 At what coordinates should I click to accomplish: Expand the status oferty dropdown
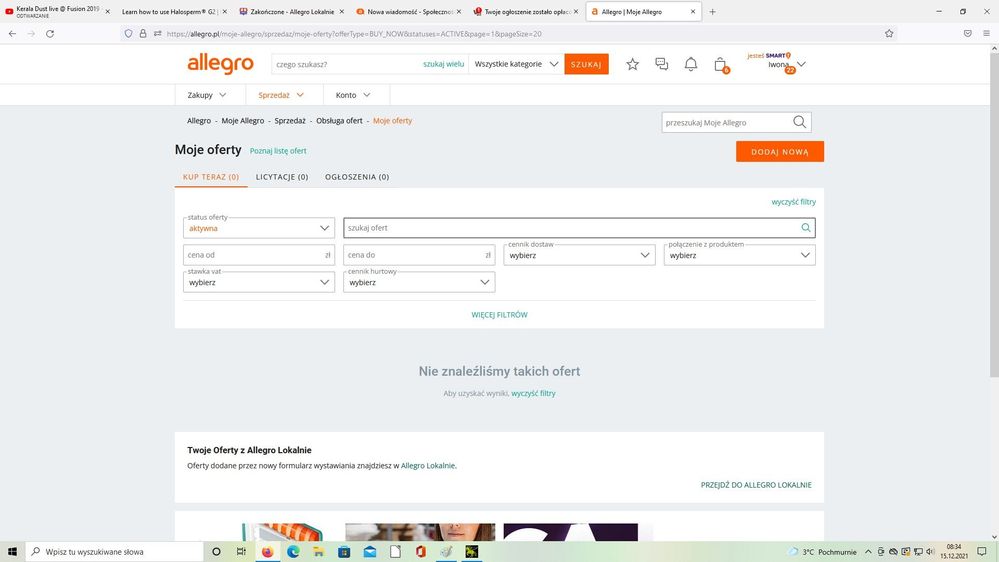[x=259, y=228]
